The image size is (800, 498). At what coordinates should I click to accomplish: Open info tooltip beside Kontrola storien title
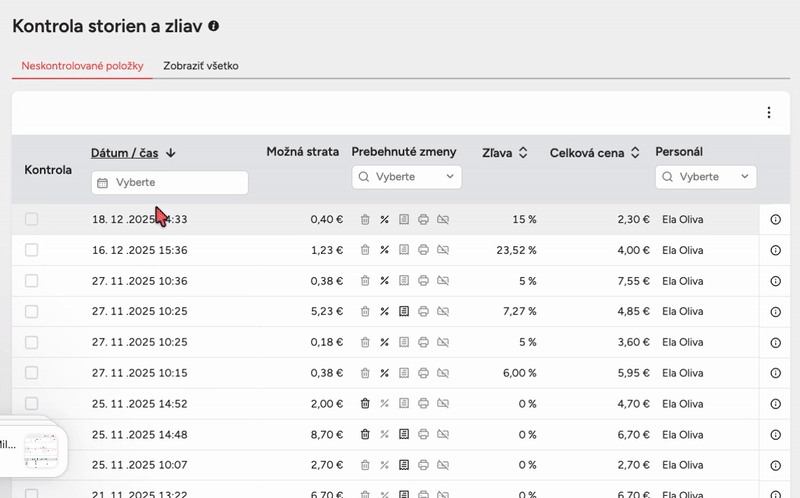(x=214, y=27)
